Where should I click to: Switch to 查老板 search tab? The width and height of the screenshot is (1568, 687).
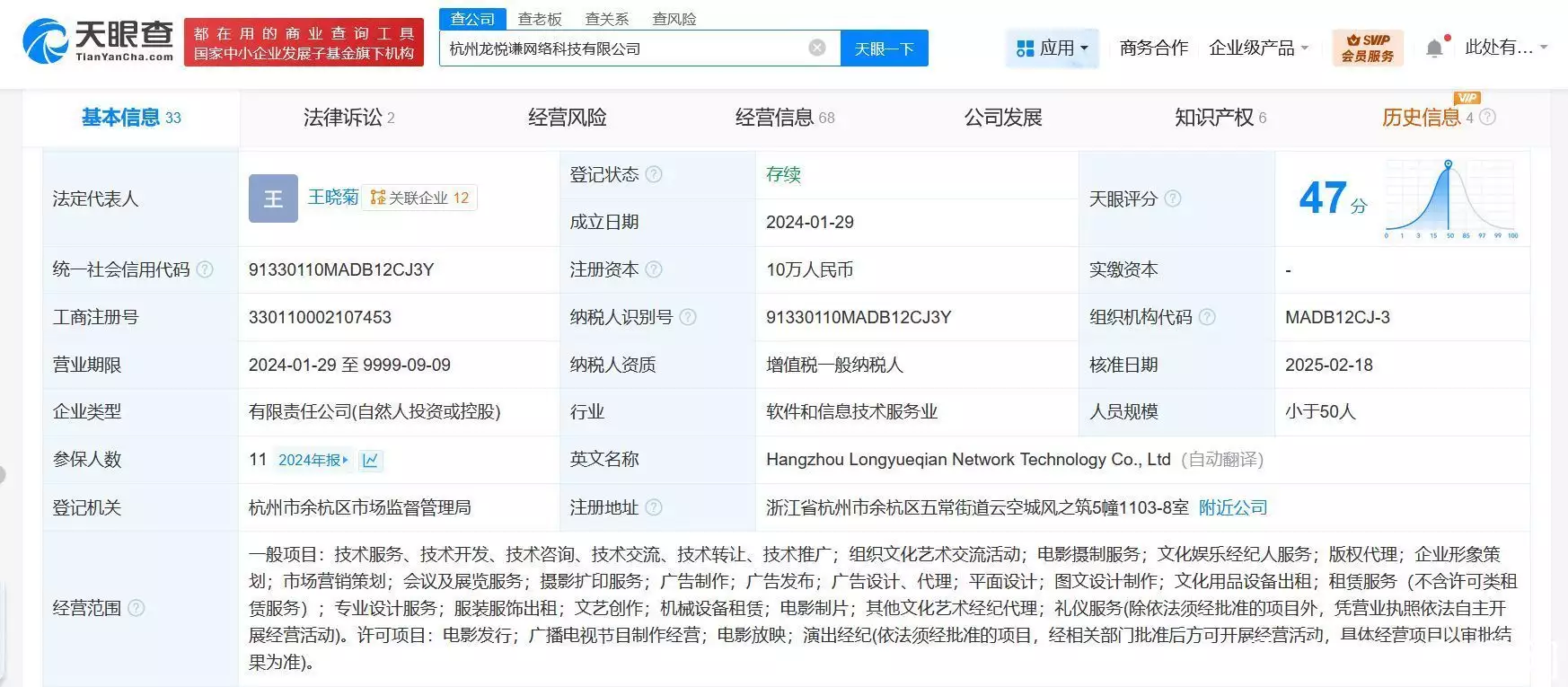coord(540,19)
